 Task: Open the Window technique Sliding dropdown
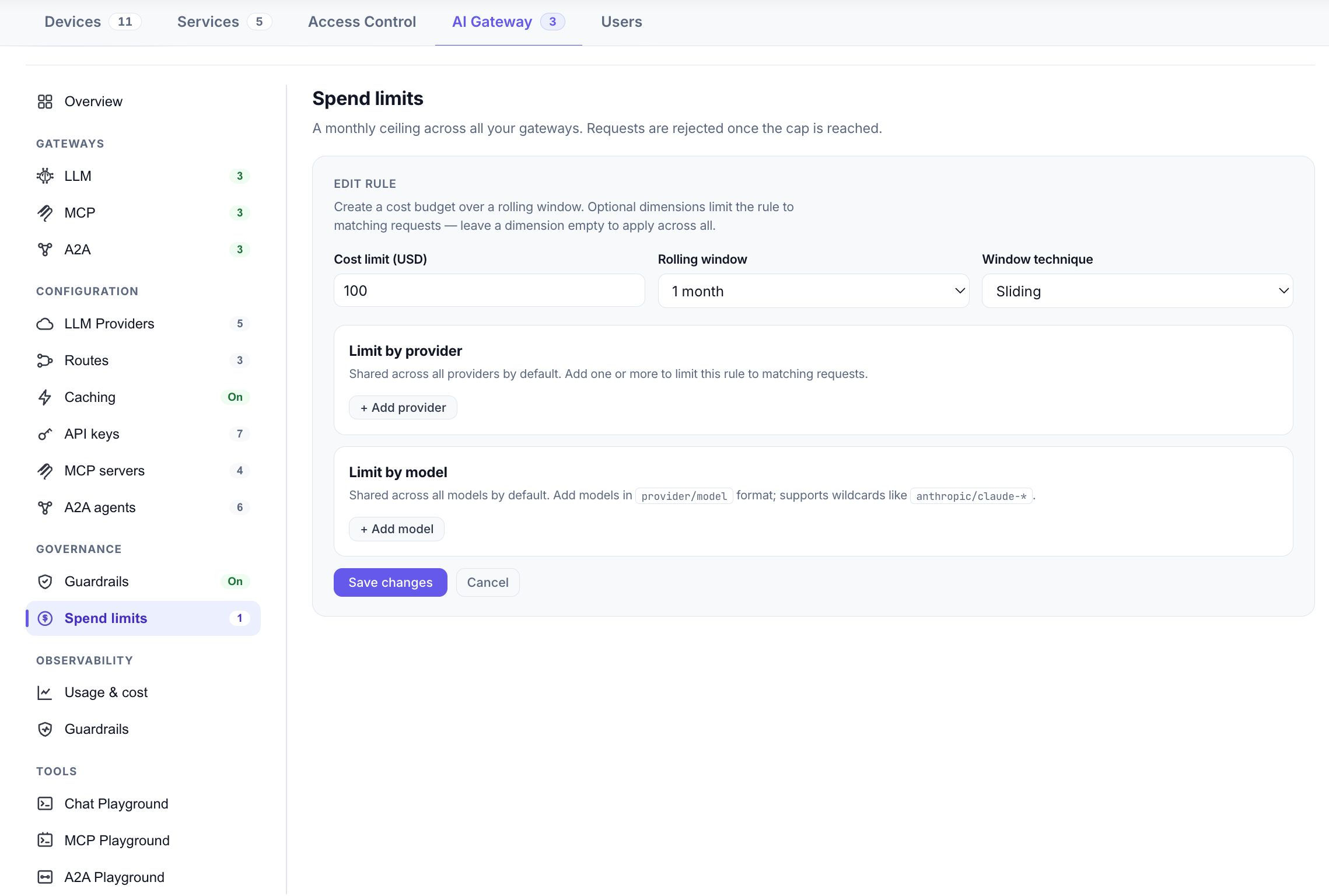(x=1137, y=291)
